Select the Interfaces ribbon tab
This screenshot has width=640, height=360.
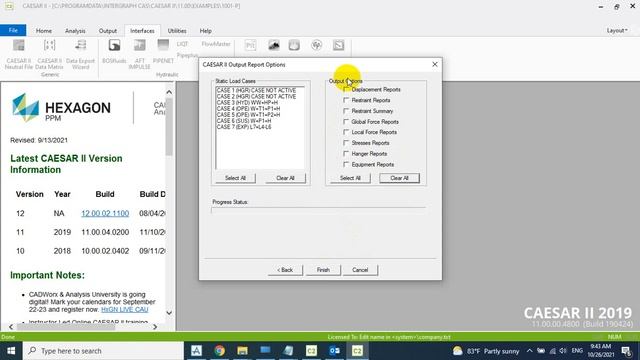coord(142,31)
